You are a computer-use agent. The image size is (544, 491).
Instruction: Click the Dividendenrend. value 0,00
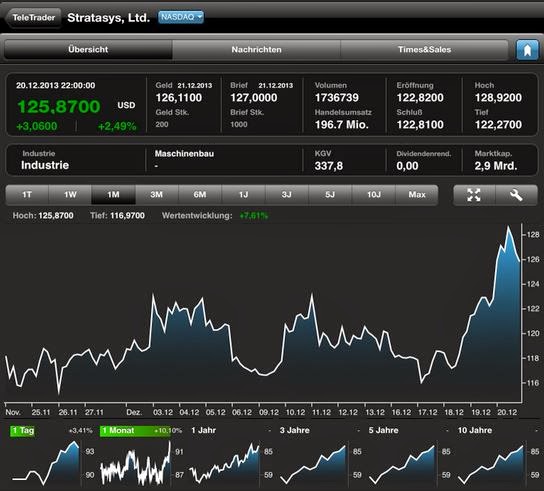click(407, 166)
